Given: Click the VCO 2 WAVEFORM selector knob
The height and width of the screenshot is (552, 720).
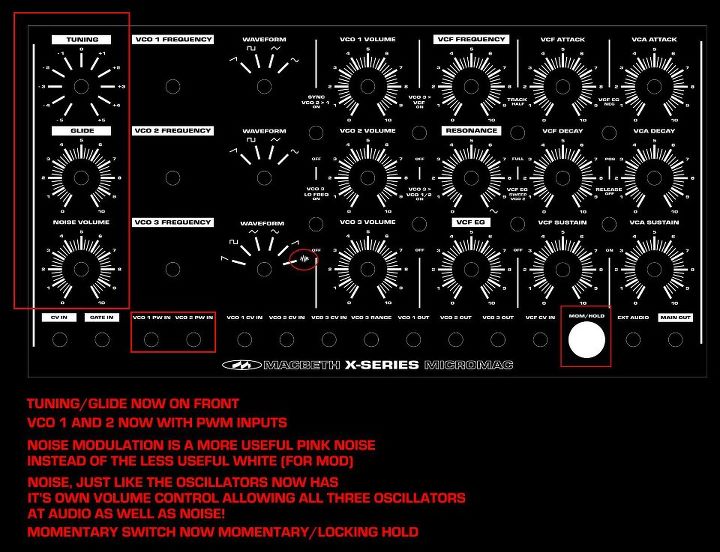Looking at the screenshot, I should click(264, 178).
